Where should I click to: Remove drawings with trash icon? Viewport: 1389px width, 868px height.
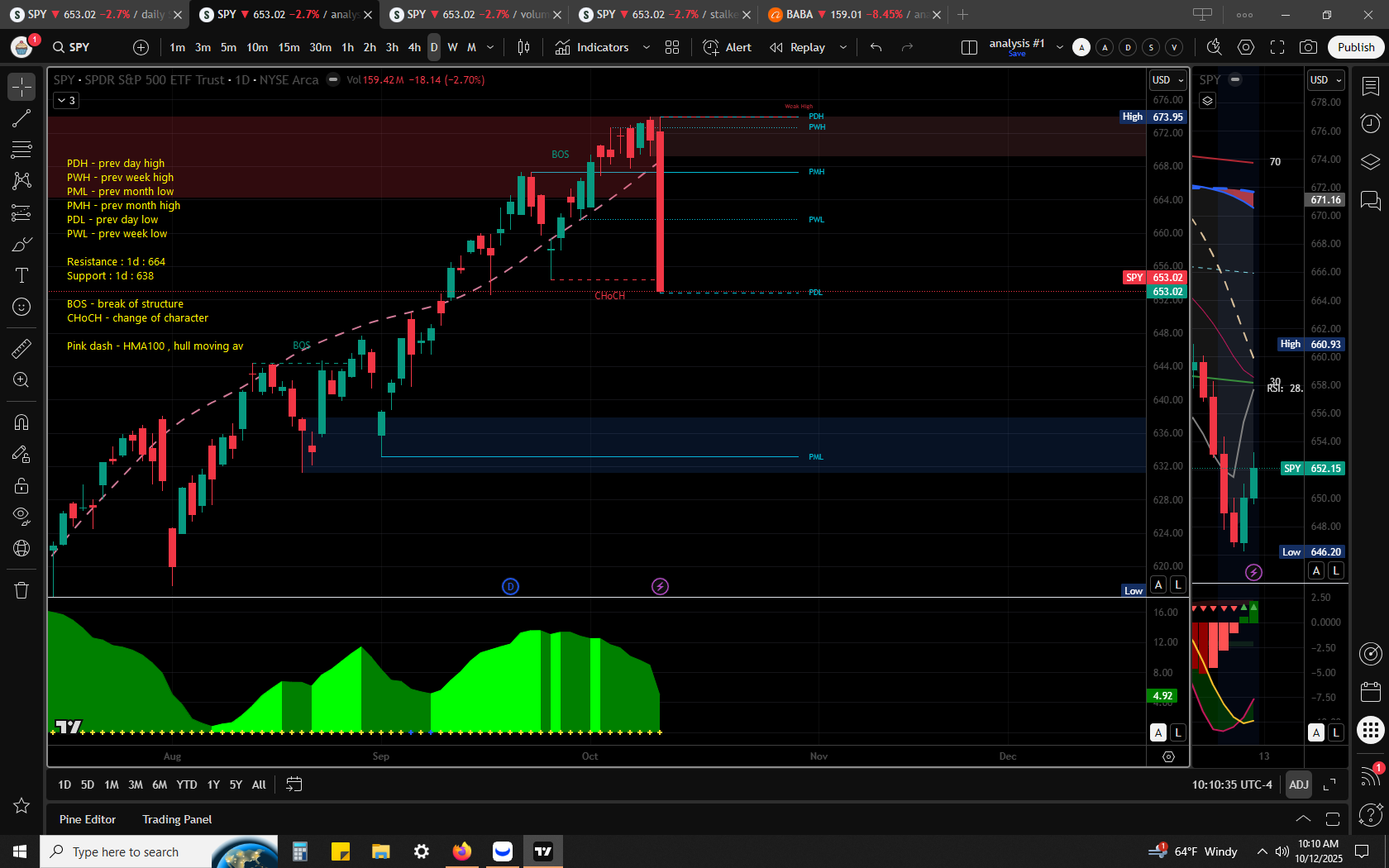coord(21,590)
